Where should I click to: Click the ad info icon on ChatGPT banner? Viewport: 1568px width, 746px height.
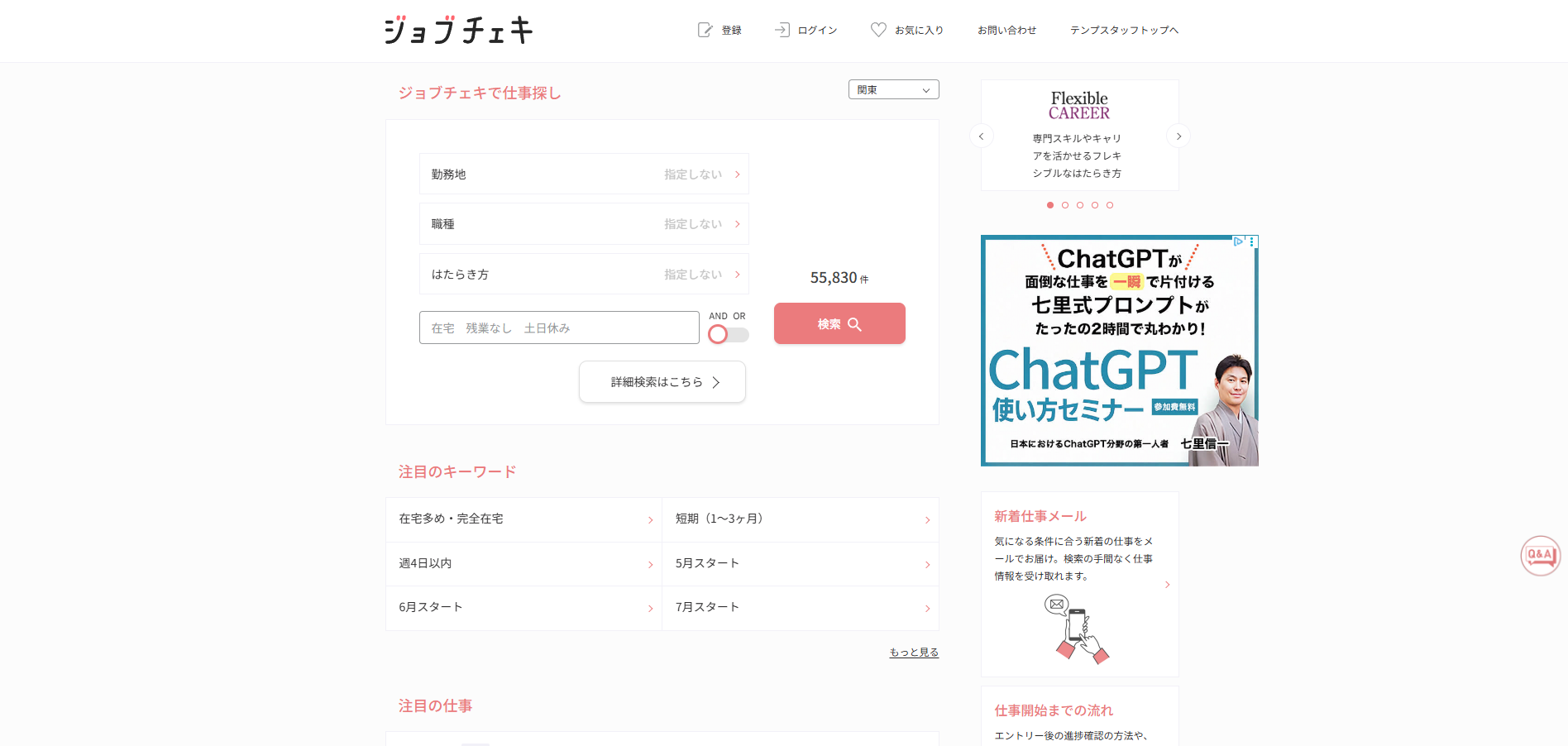click(1238, 241)
